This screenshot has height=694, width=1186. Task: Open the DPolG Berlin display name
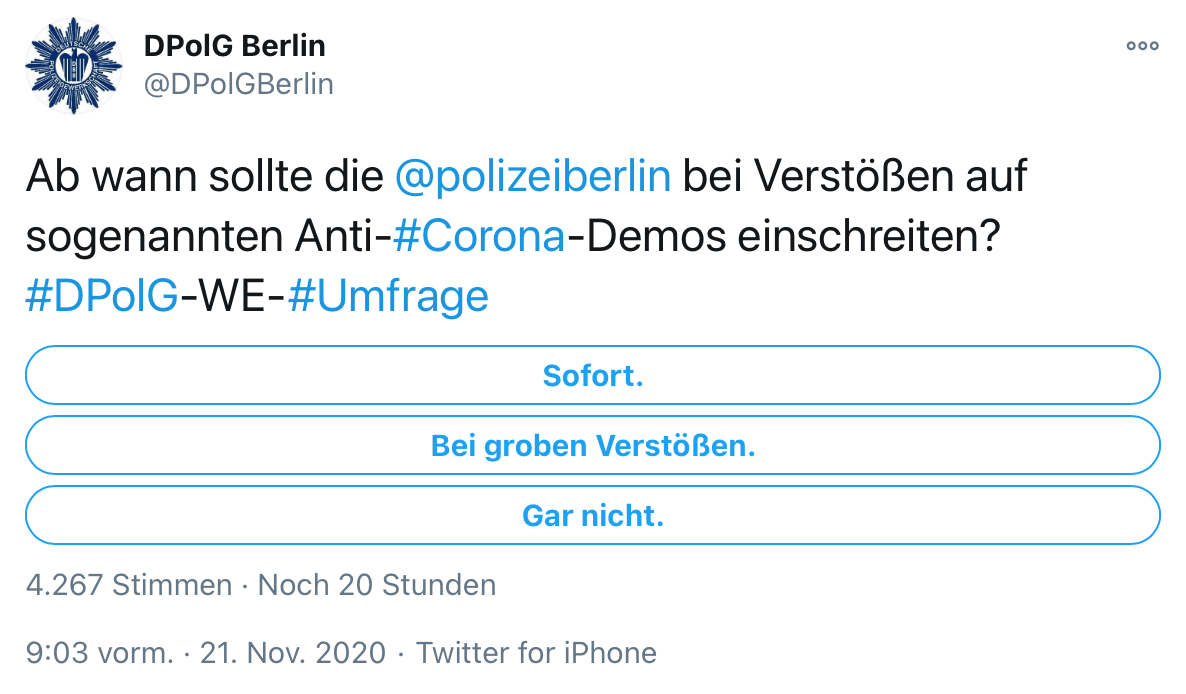[x=234, y=46]
